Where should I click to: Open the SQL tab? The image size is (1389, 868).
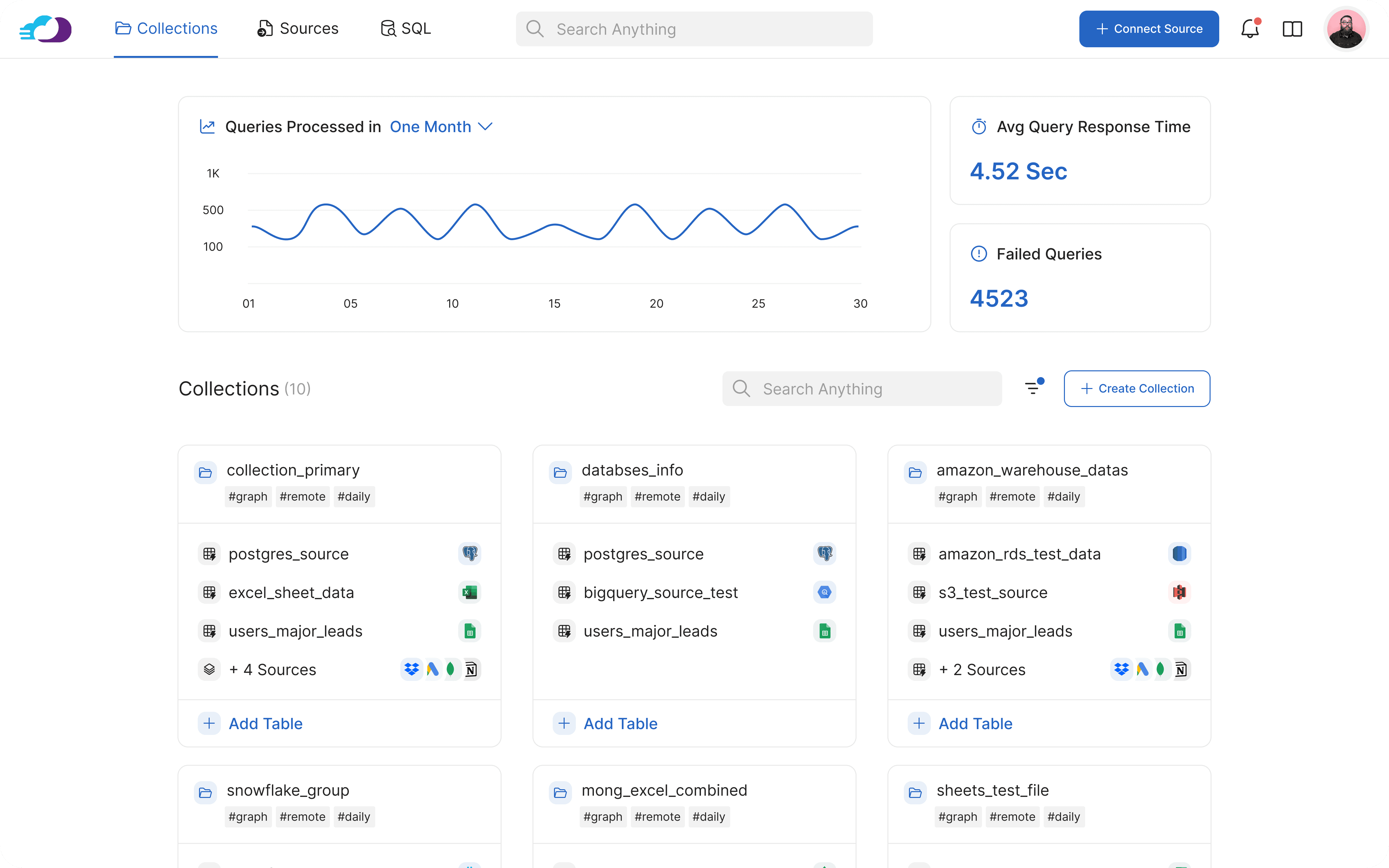point(406,29)
